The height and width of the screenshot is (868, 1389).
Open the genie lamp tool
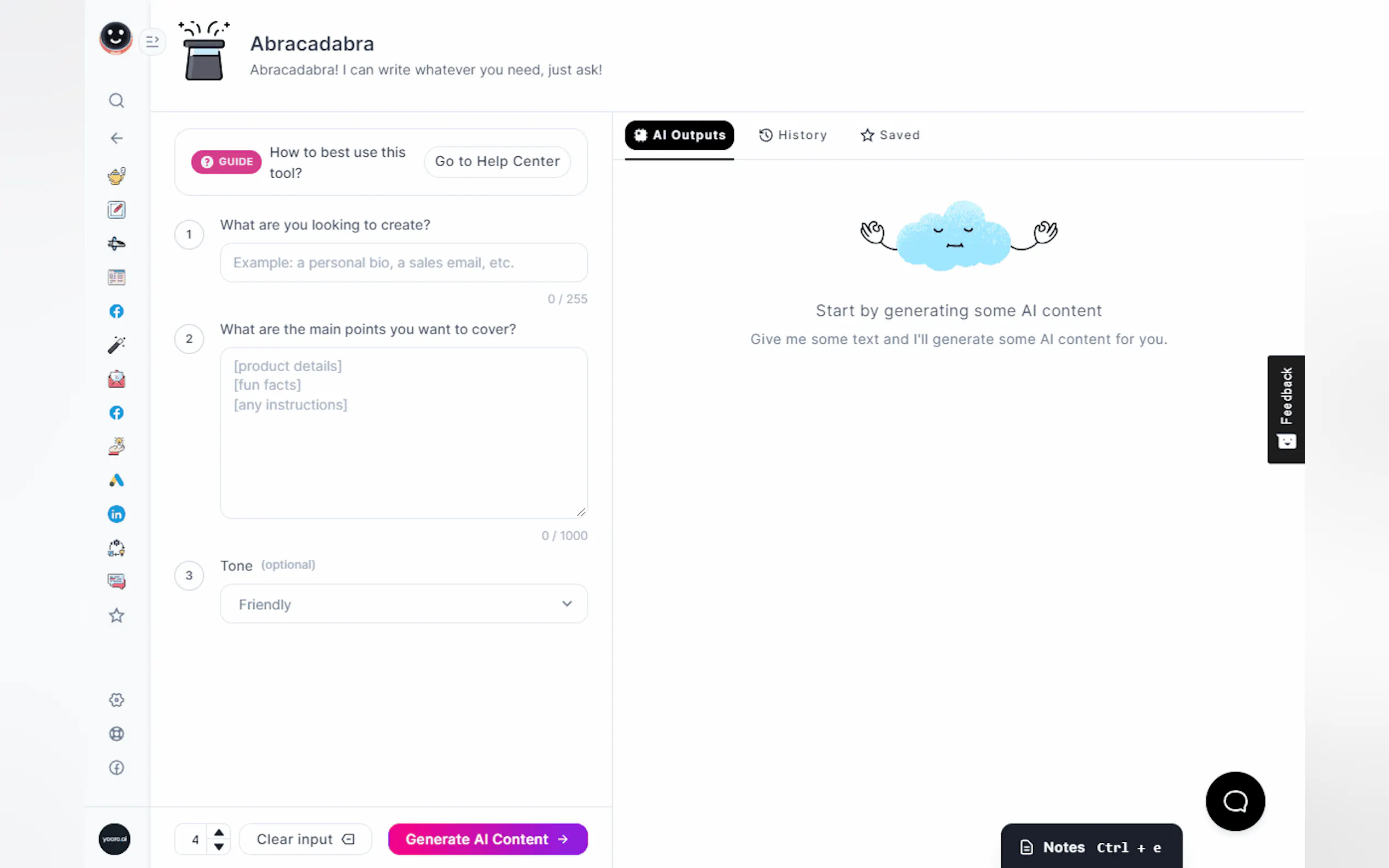coord(116,175)
